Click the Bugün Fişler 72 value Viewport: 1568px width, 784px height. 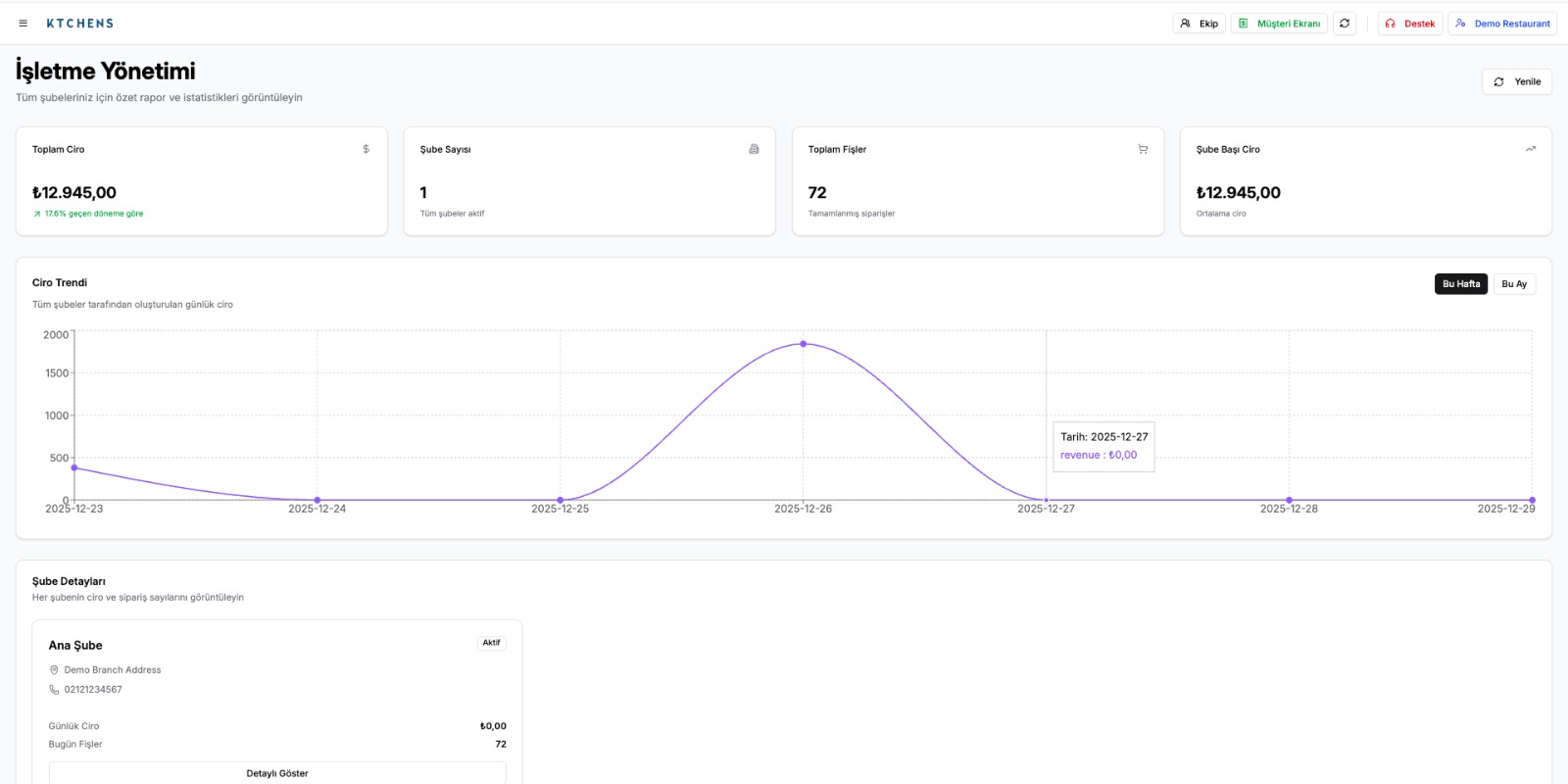click(x=501, y=744)
